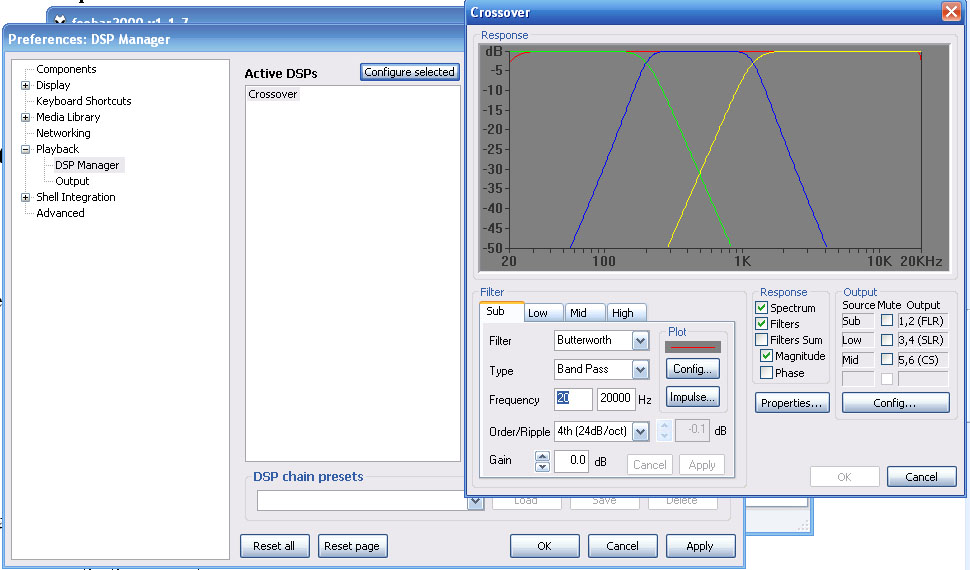Mute the Mid output channel
The height and width of the screenshot is (570, 970).
pyautogui.click(x=886, y=359)
